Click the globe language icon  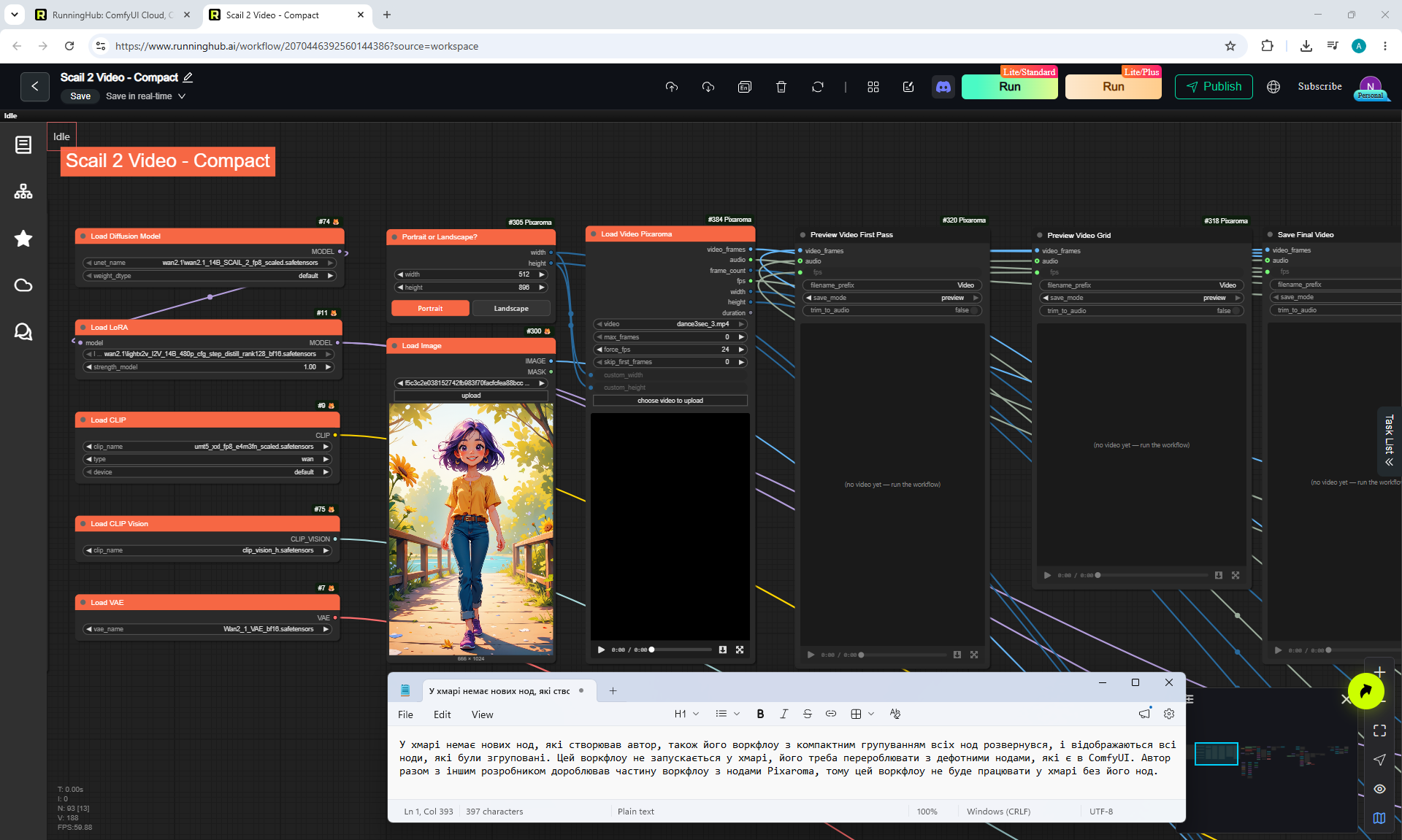click(1273, 87)
